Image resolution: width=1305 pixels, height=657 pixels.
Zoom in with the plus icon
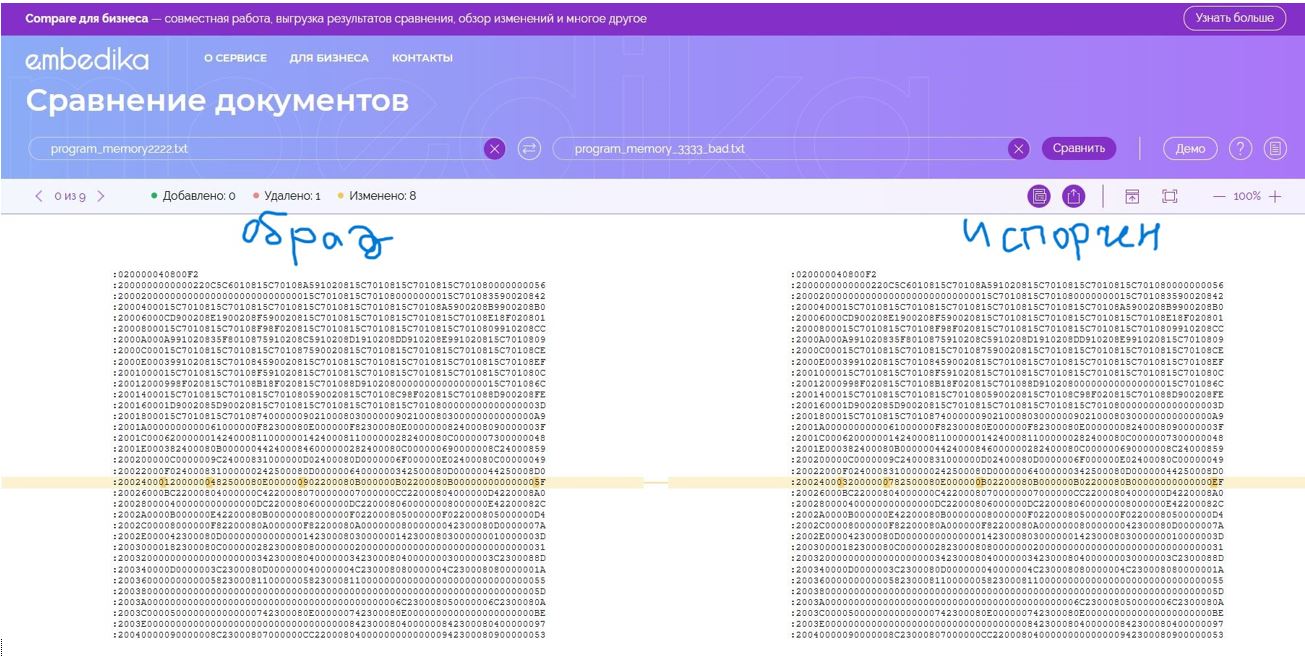click(x=1275, y=197)
